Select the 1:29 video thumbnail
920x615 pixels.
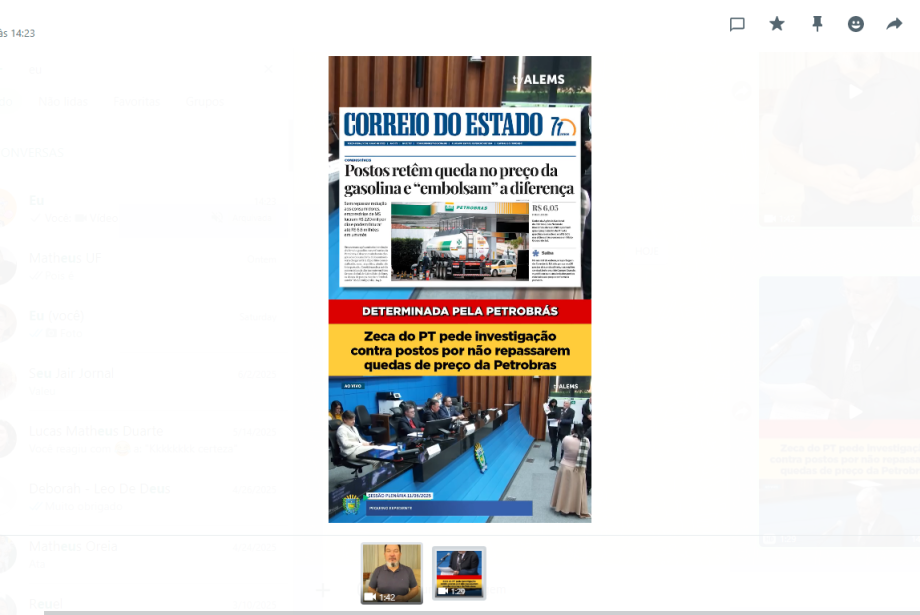tap(459, 573)
